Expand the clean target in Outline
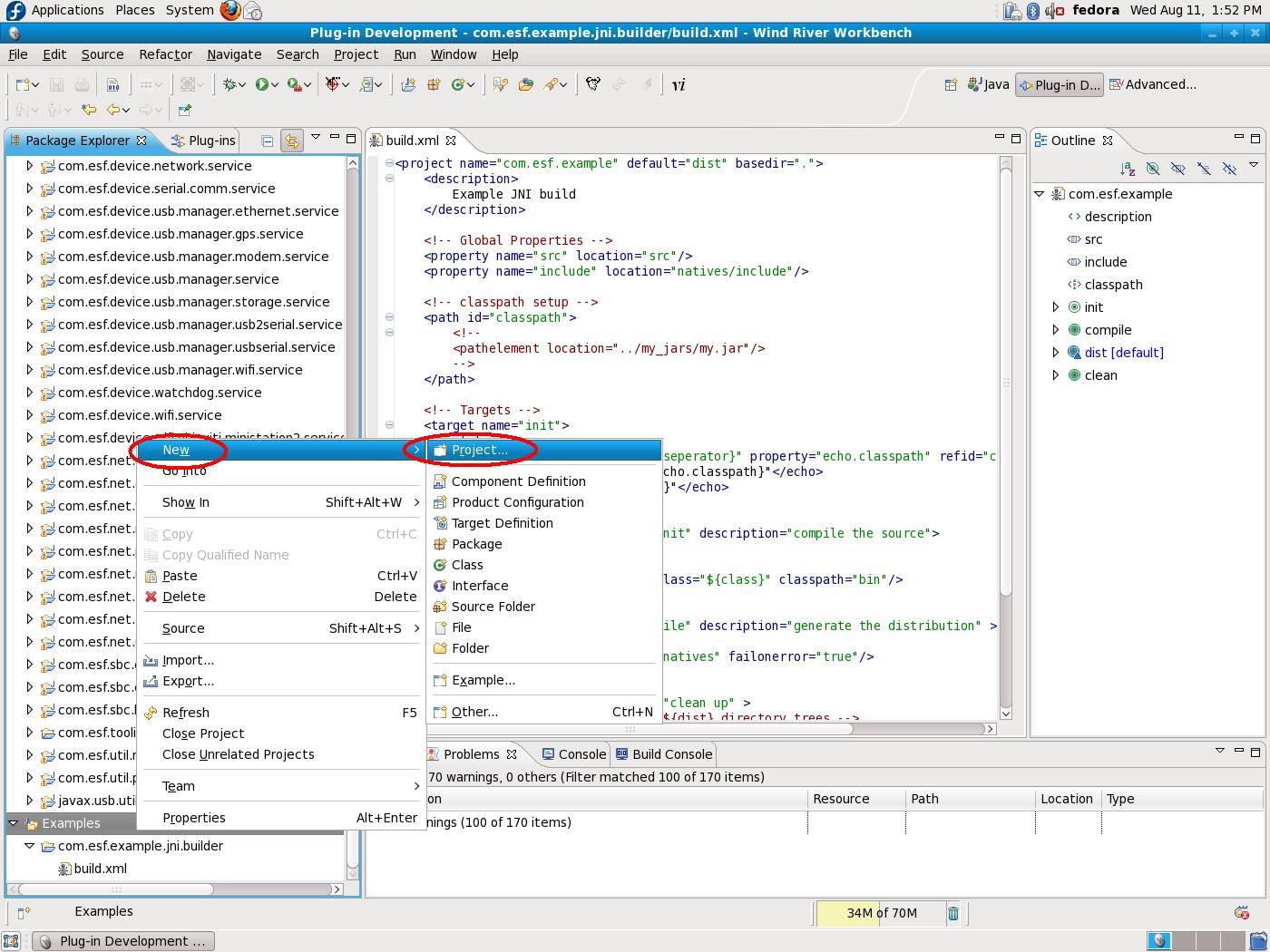 1055,375
